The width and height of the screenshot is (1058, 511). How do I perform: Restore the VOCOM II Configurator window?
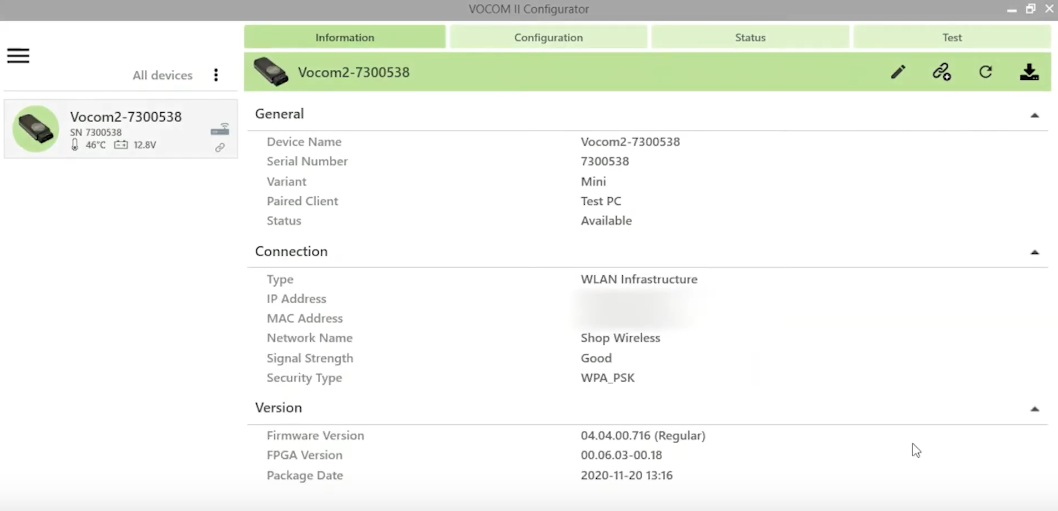click(x=1030, y=9)
